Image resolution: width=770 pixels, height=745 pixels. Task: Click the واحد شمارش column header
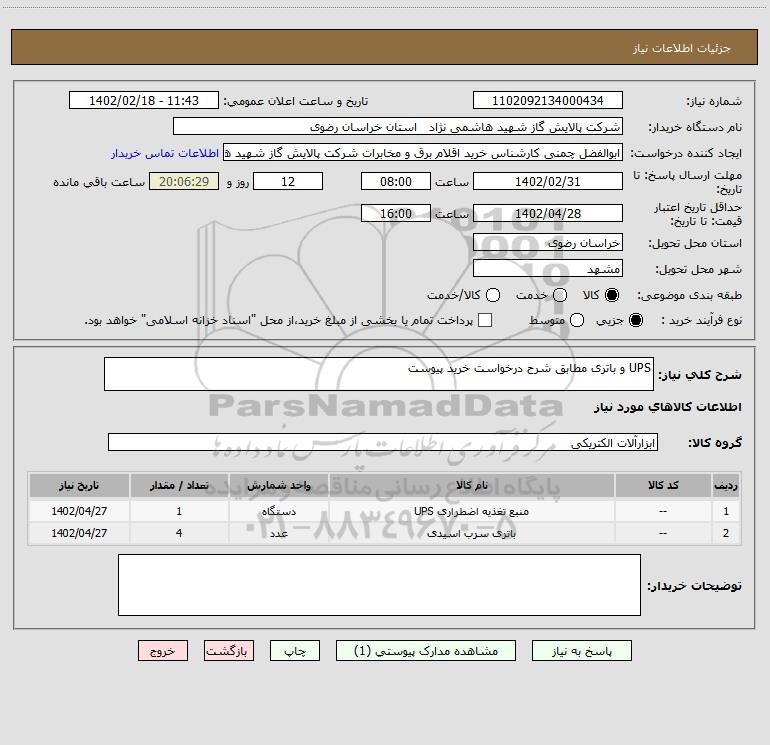point(278,486)
